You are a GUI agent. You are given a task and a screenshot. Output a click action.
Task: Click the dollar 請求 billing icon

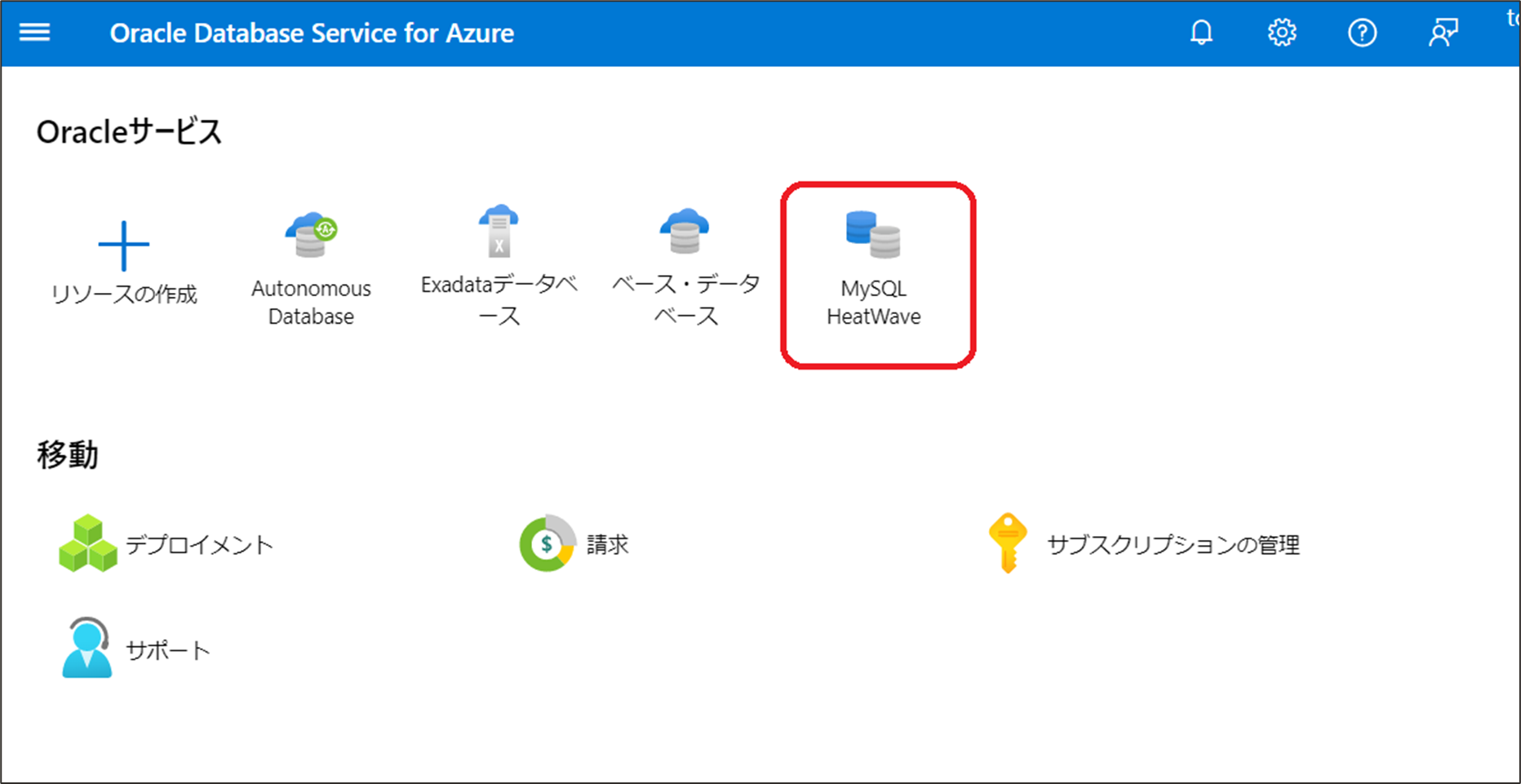pyautogui.click(x=548, y=543)
